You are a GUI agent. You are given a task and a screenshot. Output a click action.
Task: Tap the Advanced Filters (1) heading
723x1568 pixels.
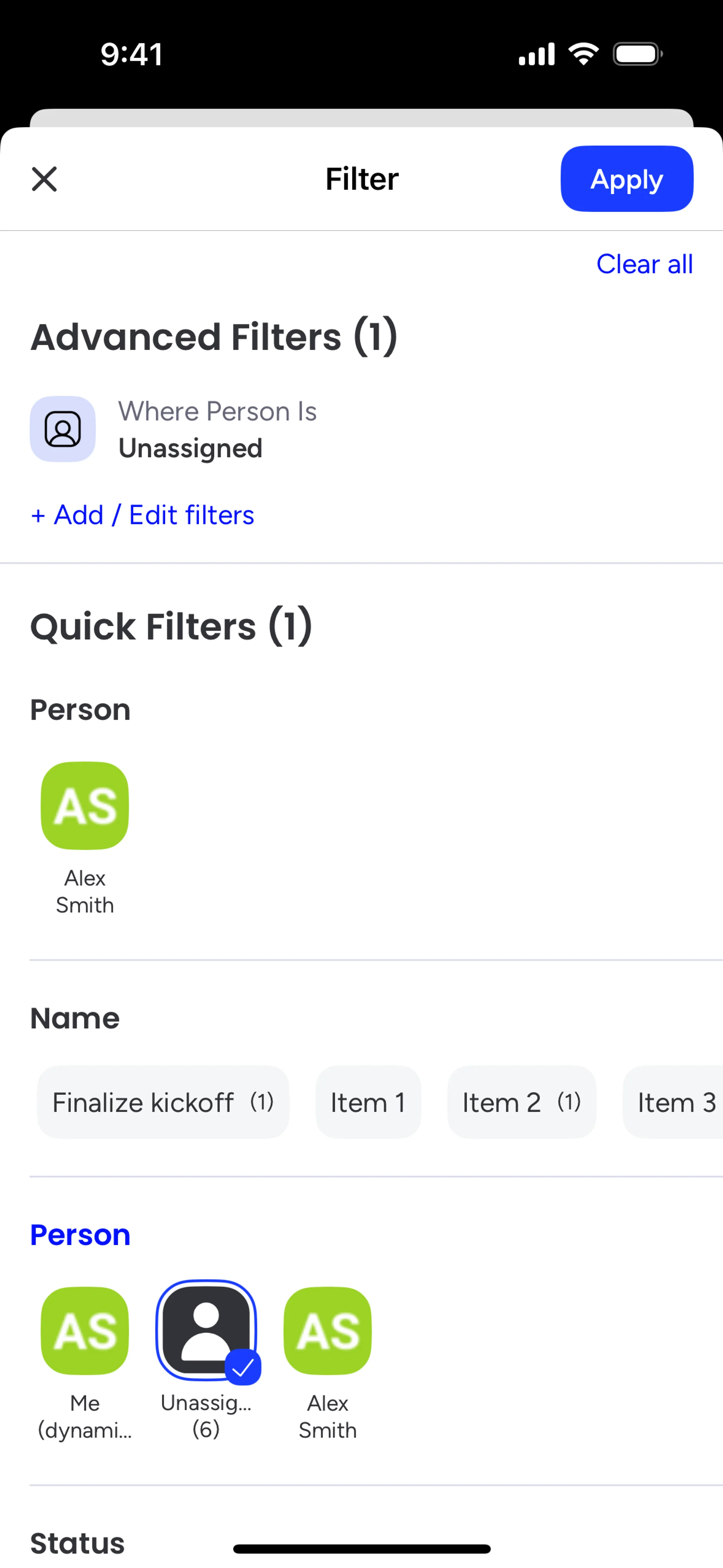pos(214,337)
